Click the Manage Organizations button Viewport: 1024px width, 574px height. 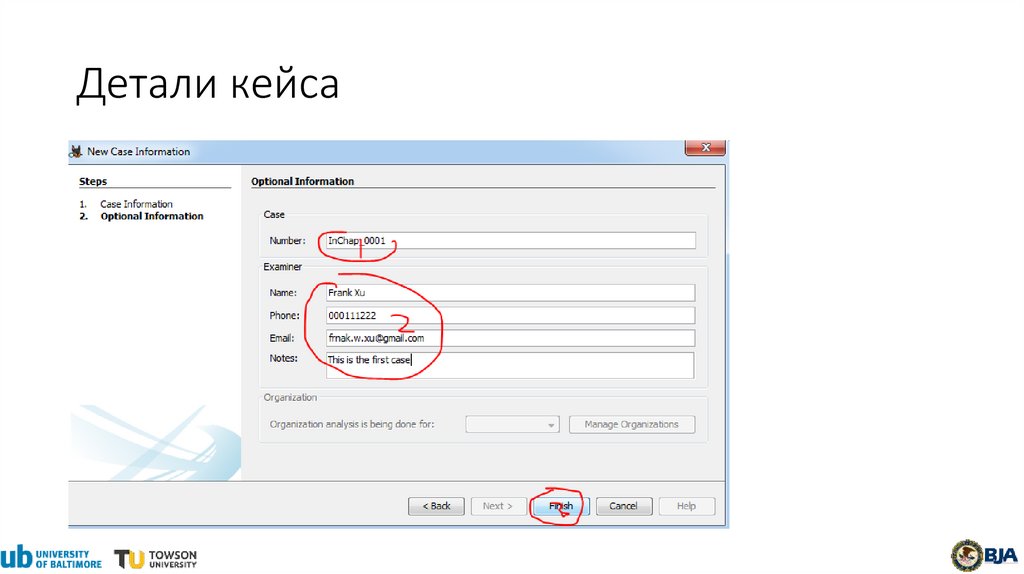coord(632,424)
